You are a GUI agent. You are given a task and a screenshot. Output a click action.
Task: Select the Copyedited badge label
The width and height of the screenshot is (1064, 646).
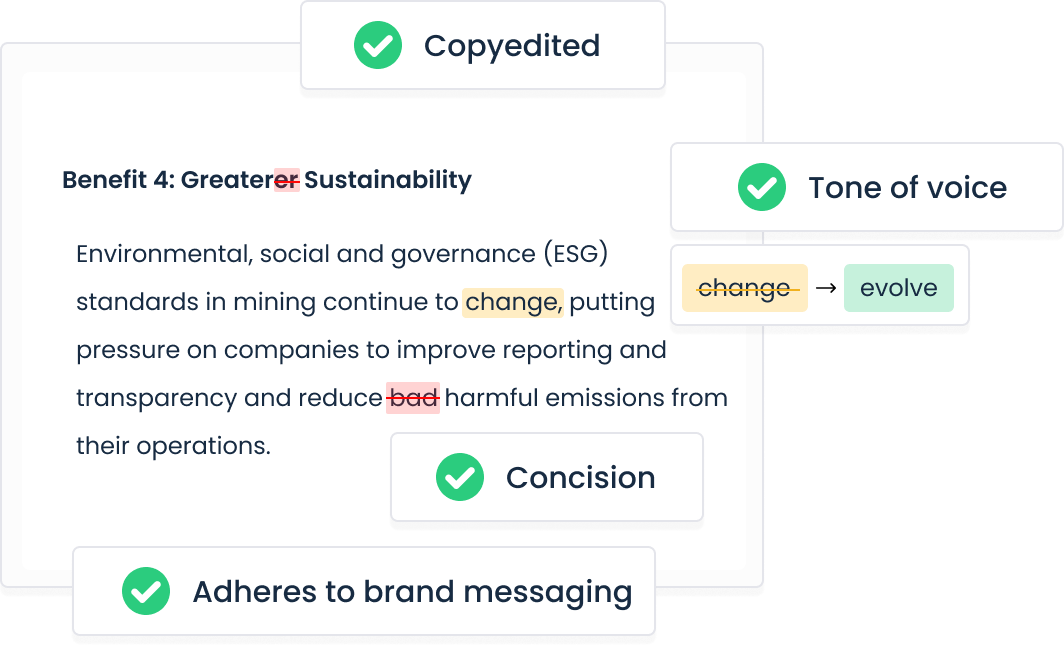click(x=512, y=45)
